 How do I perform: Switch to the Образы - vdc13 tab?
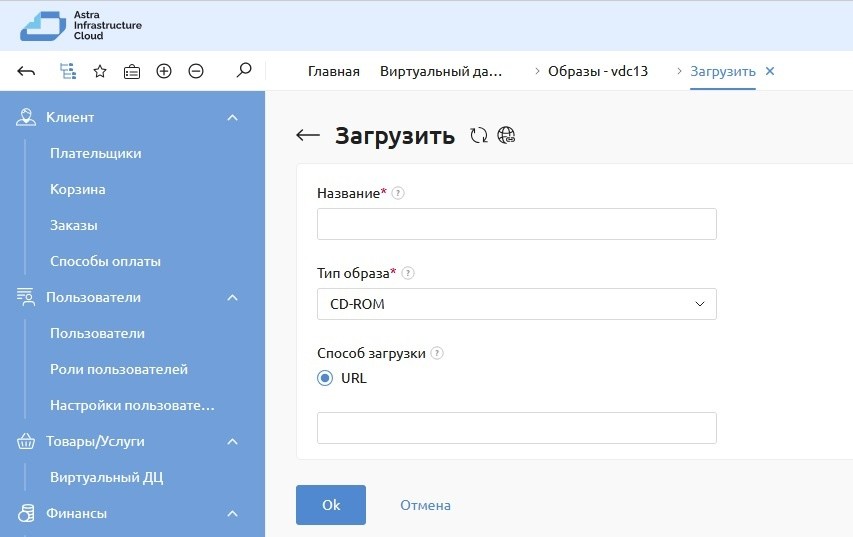598,71
